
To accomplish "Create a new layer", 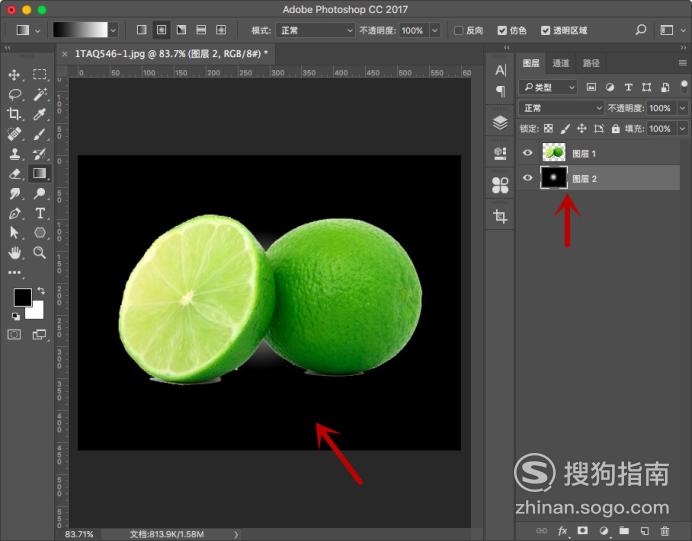I will point(645,530).
